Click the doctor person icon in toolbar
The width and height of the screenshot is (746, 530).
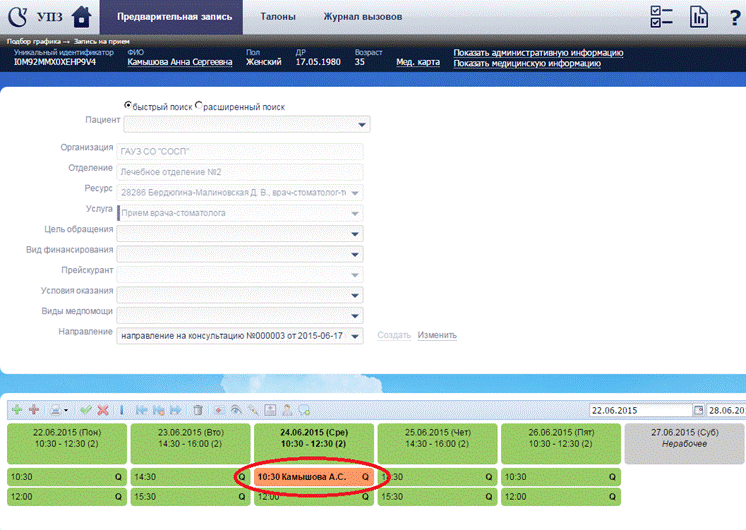[287, 410]
